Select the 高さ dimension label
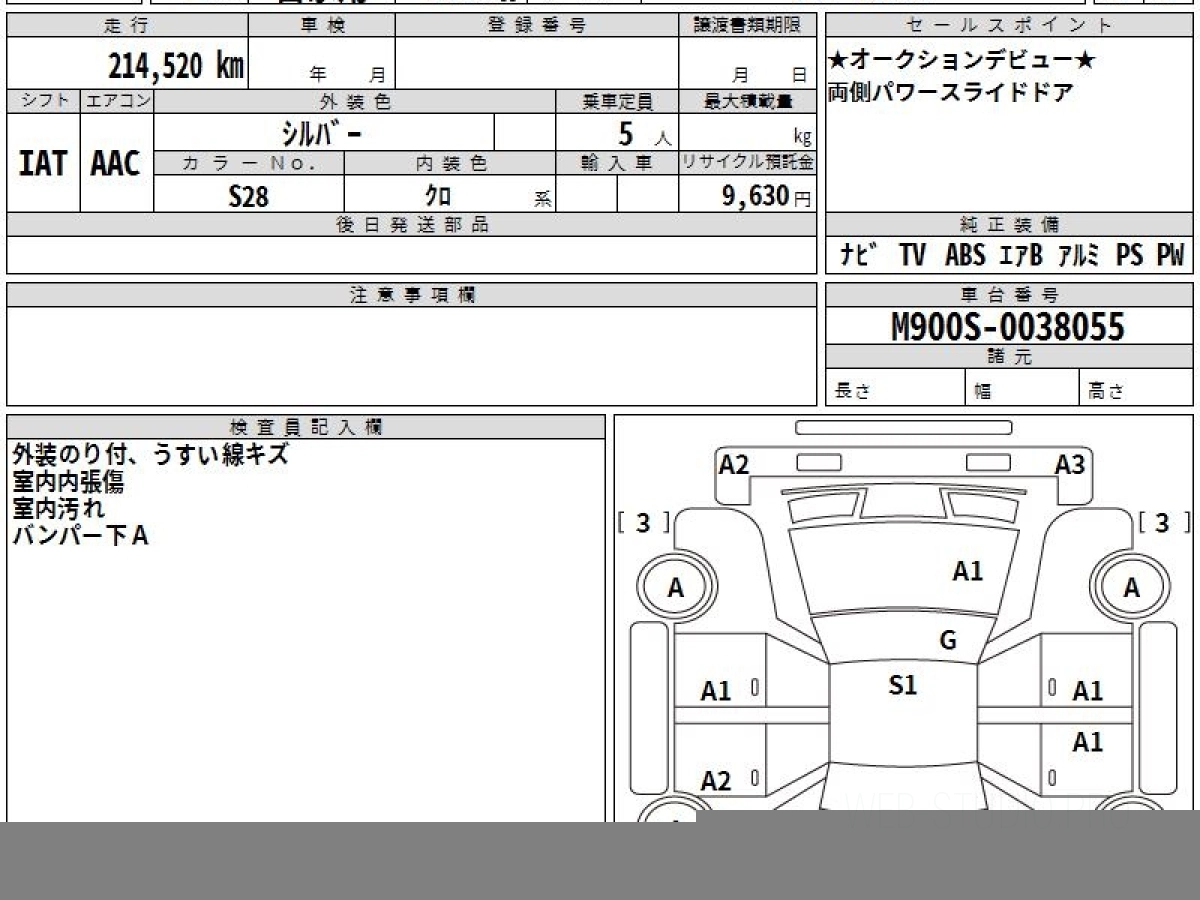This screenshot has width=1200, height=900. pyautogui.click(x=1106, y=392)
